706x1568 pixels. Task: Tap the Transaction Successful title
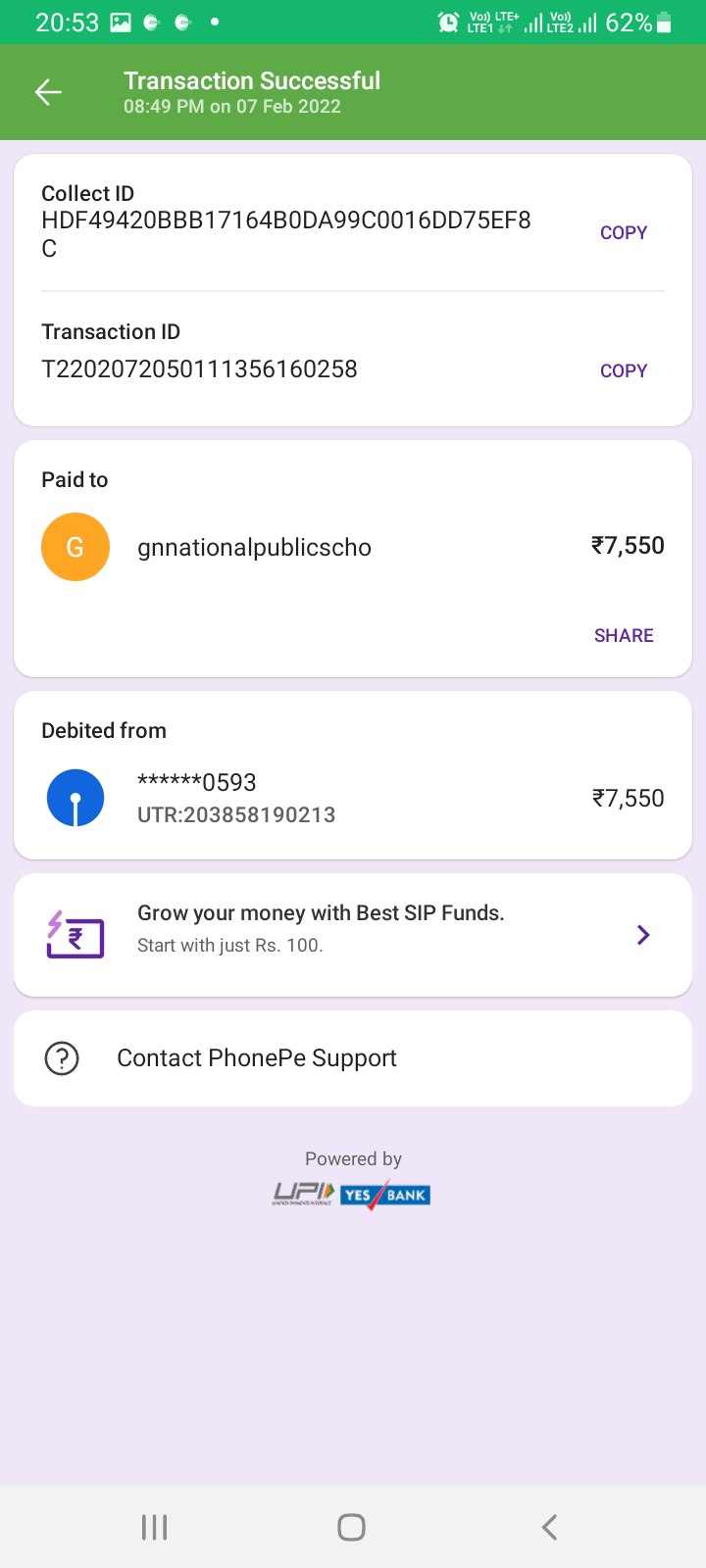(252, 80)
